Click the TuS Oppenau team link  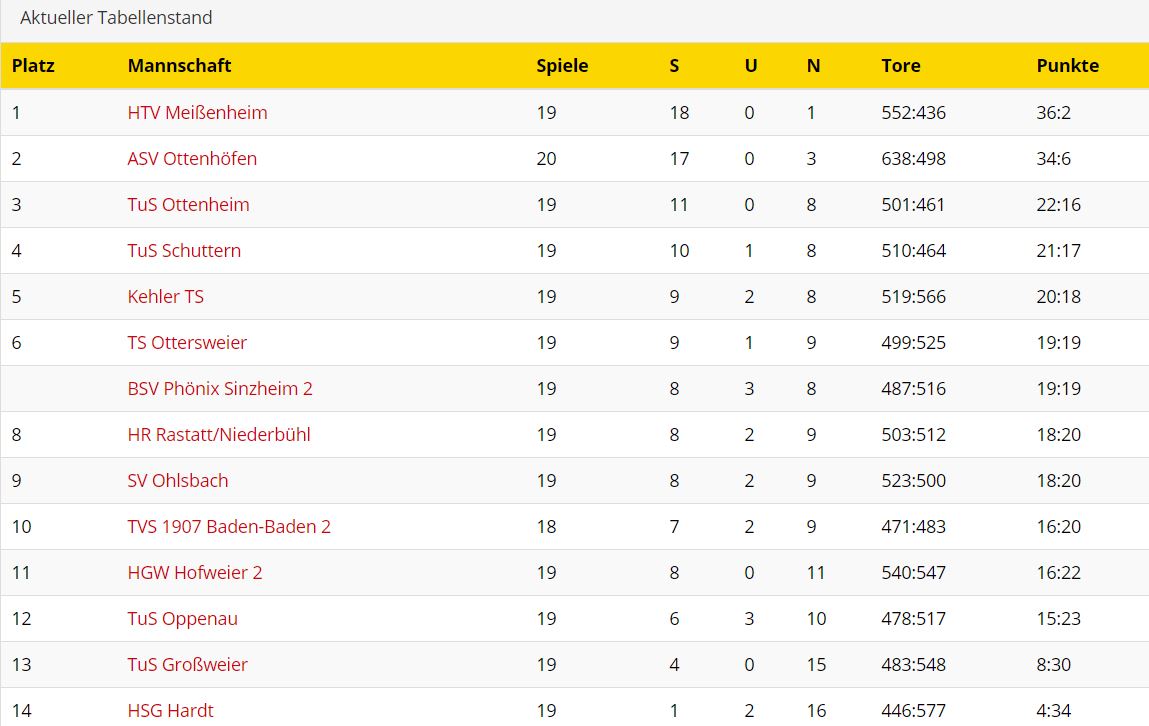click(x=182, y=619)
